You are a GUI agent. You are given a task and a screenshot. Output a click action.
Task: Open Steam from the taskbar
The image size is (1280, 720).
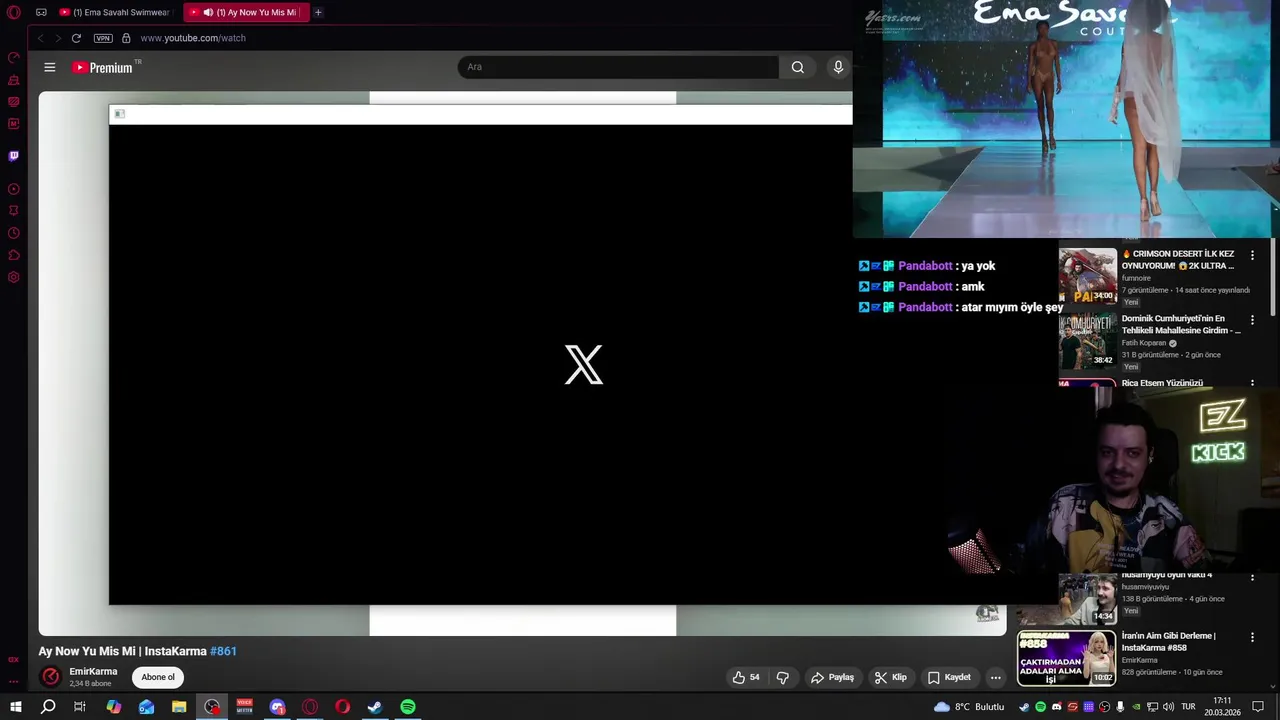tap(375, 707)
